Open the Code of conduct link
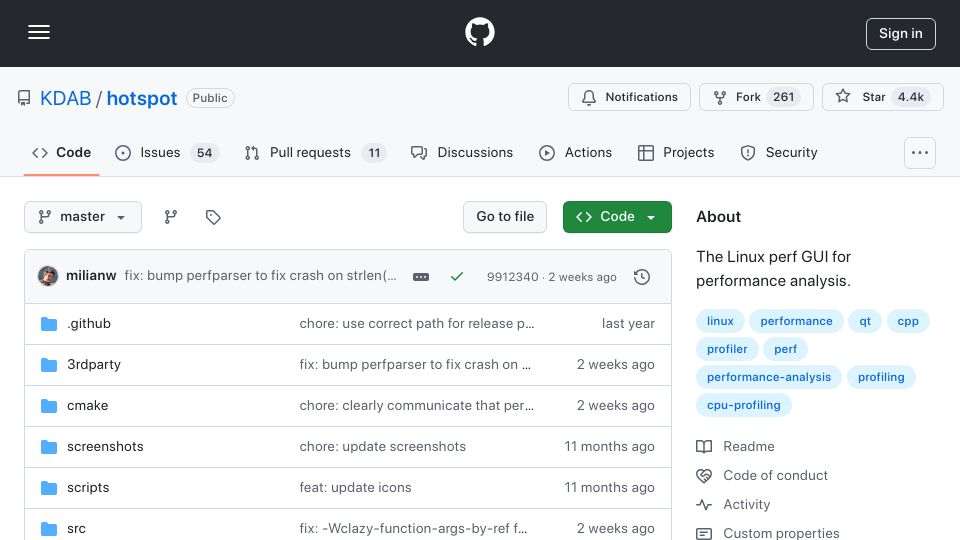Image resolution: width=960 pixels, height=540 pixels. pyautogui.click(x=762, y=476)
